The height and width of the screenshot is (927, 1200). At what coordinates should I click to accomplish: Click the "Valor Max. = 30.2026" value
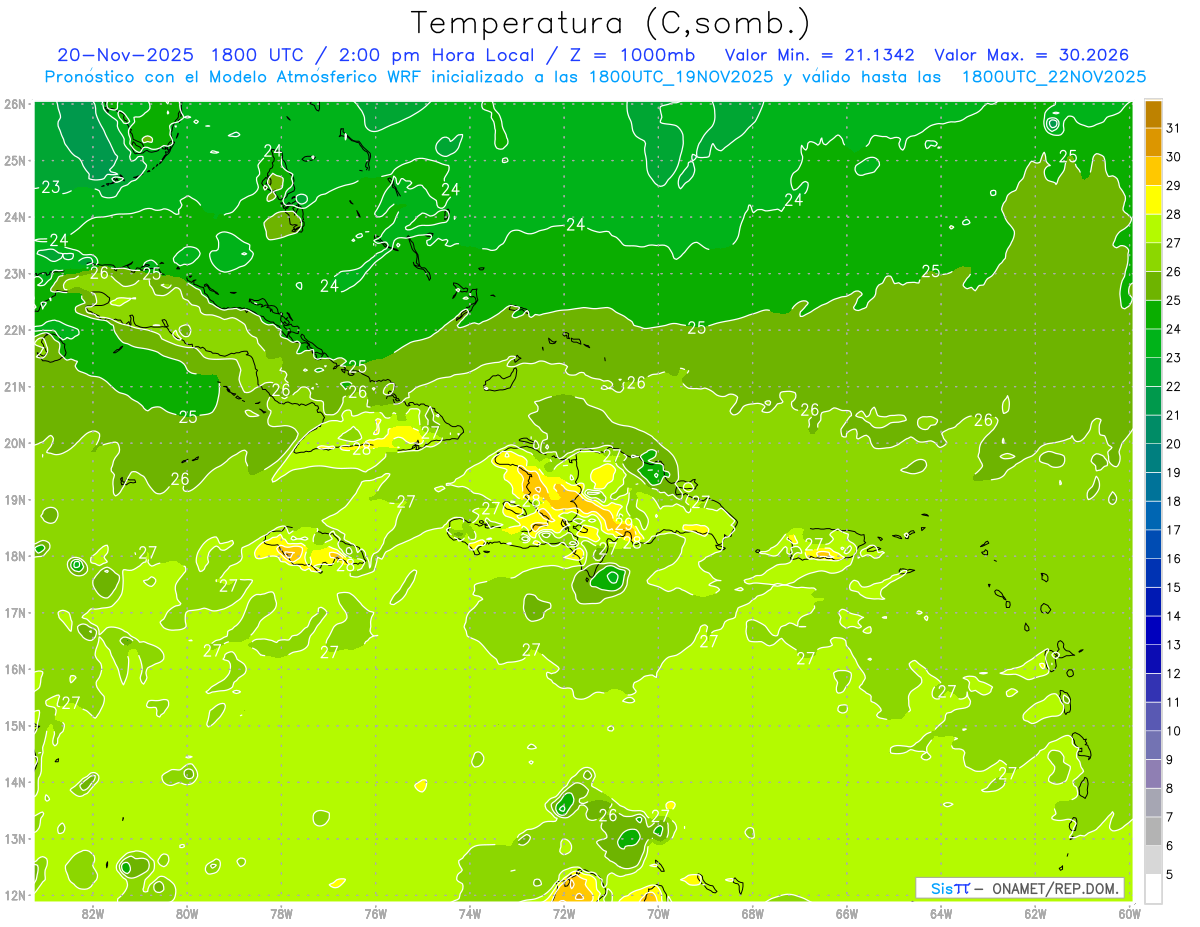tap(1032, 55)
